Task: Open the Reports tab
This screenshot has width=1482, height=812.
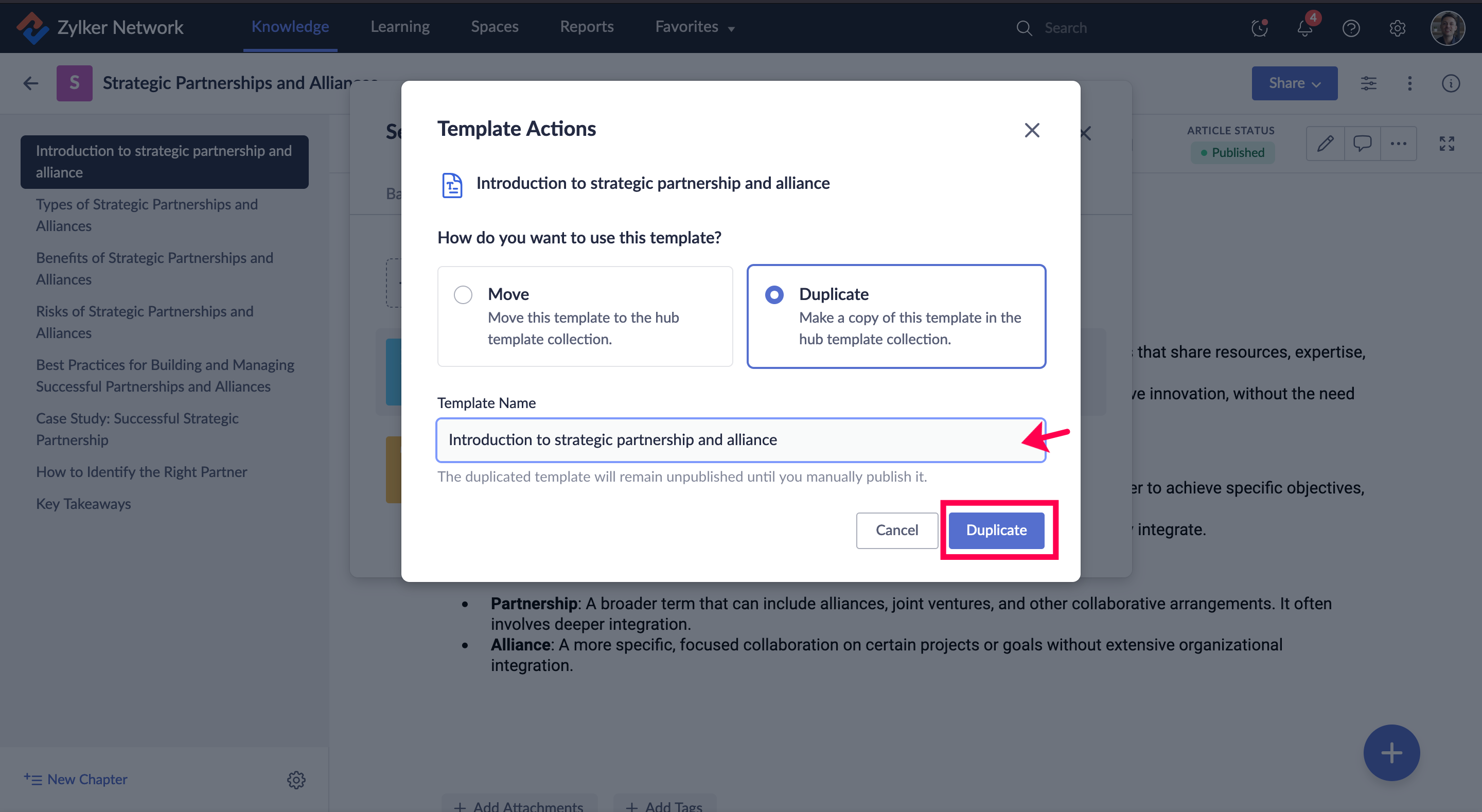Action: pos(586,27)
